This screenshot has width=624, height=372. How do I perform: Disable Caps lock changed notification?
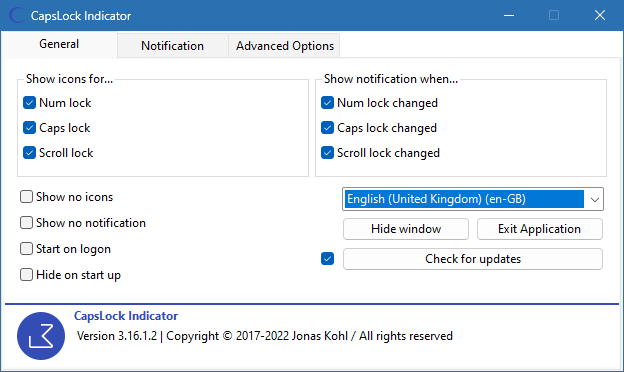(327, 128)
